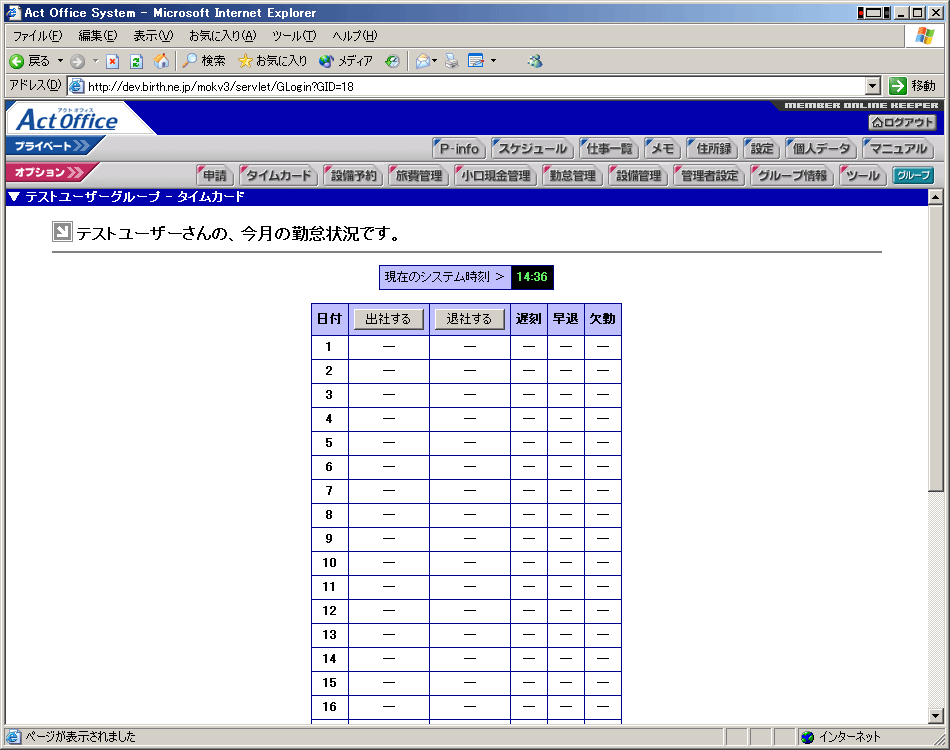950x750 pixels.
Task: Expand the Mail button dropdown
Action: pos(435,61)
